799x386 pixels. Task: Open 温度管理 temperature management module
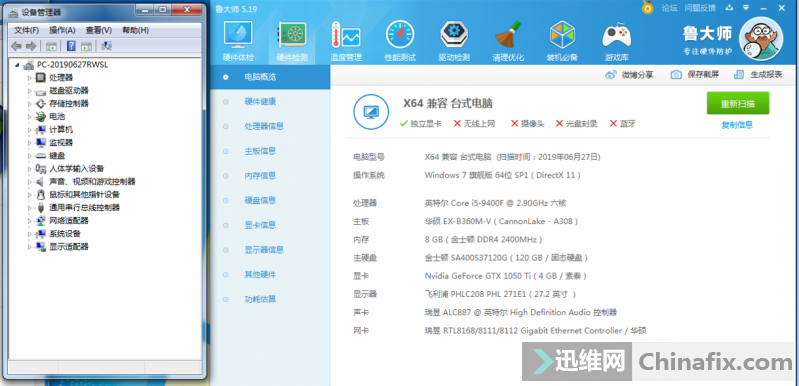(x=346, y=41)
